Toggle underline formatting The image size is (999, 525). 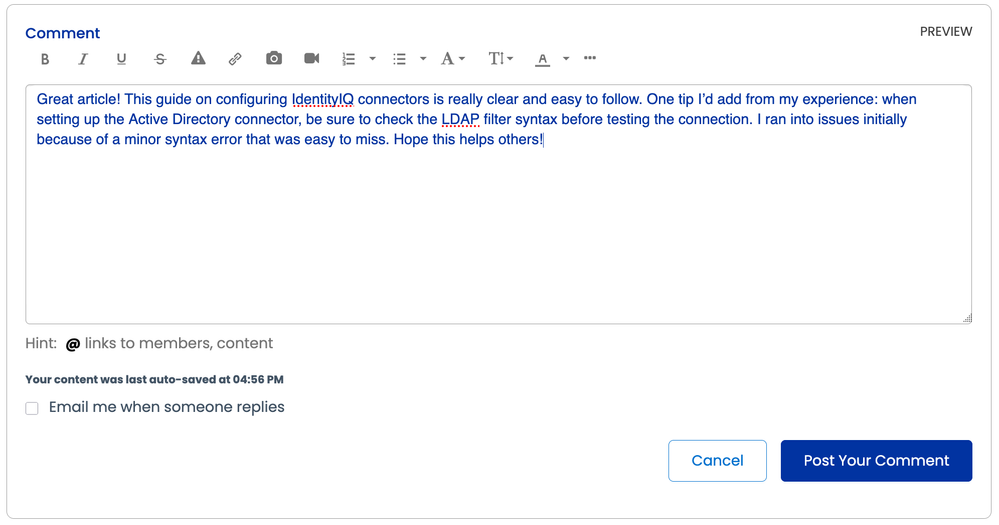tap(121, 59)
